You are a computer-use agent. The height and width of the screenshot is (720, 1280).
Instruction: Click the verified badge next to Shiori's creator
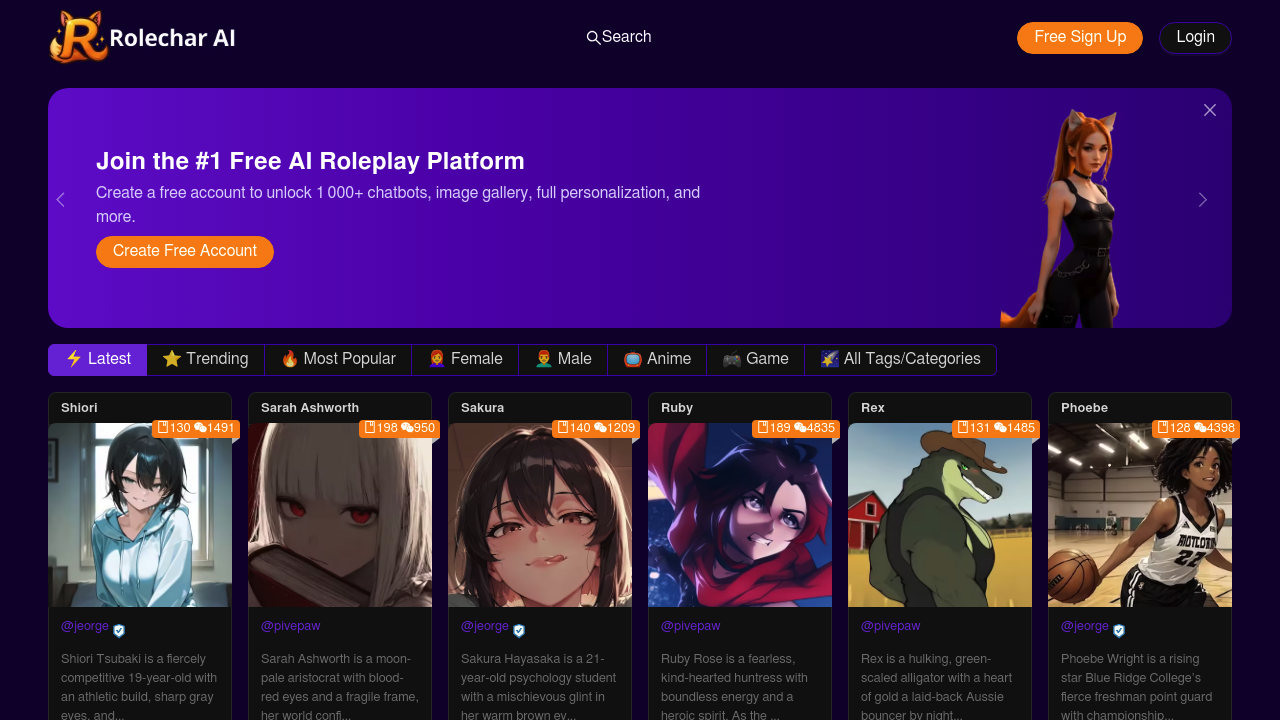(119, 631)
